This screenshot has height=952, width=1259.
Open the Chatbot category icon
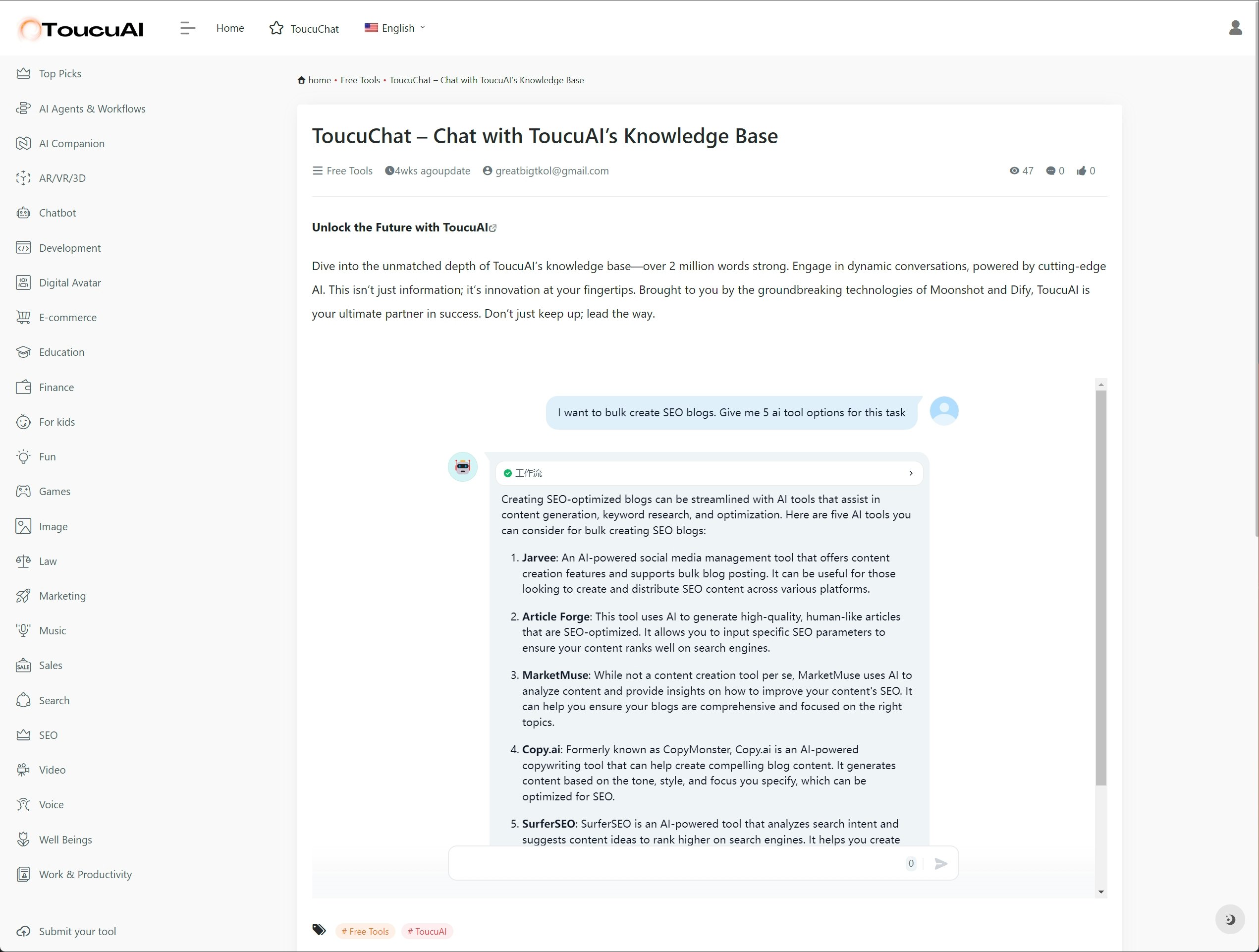[23, 213]
